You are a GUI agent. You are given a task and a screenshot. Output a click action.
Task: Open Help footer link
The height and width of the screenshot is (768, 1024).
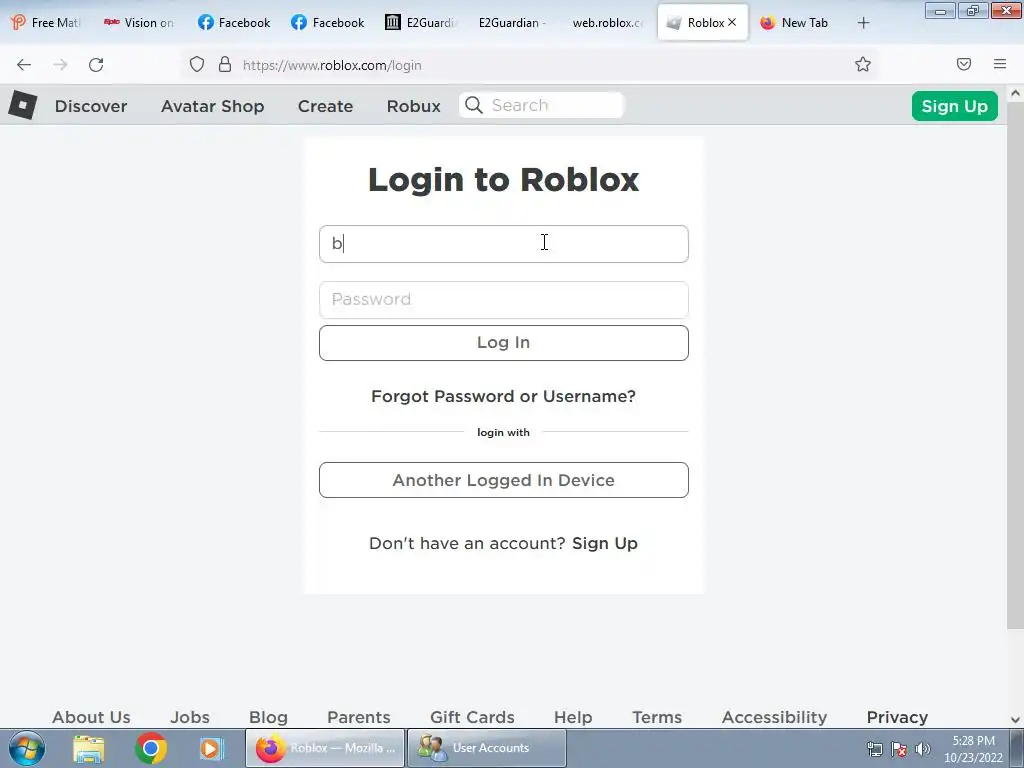pos(573,717)
